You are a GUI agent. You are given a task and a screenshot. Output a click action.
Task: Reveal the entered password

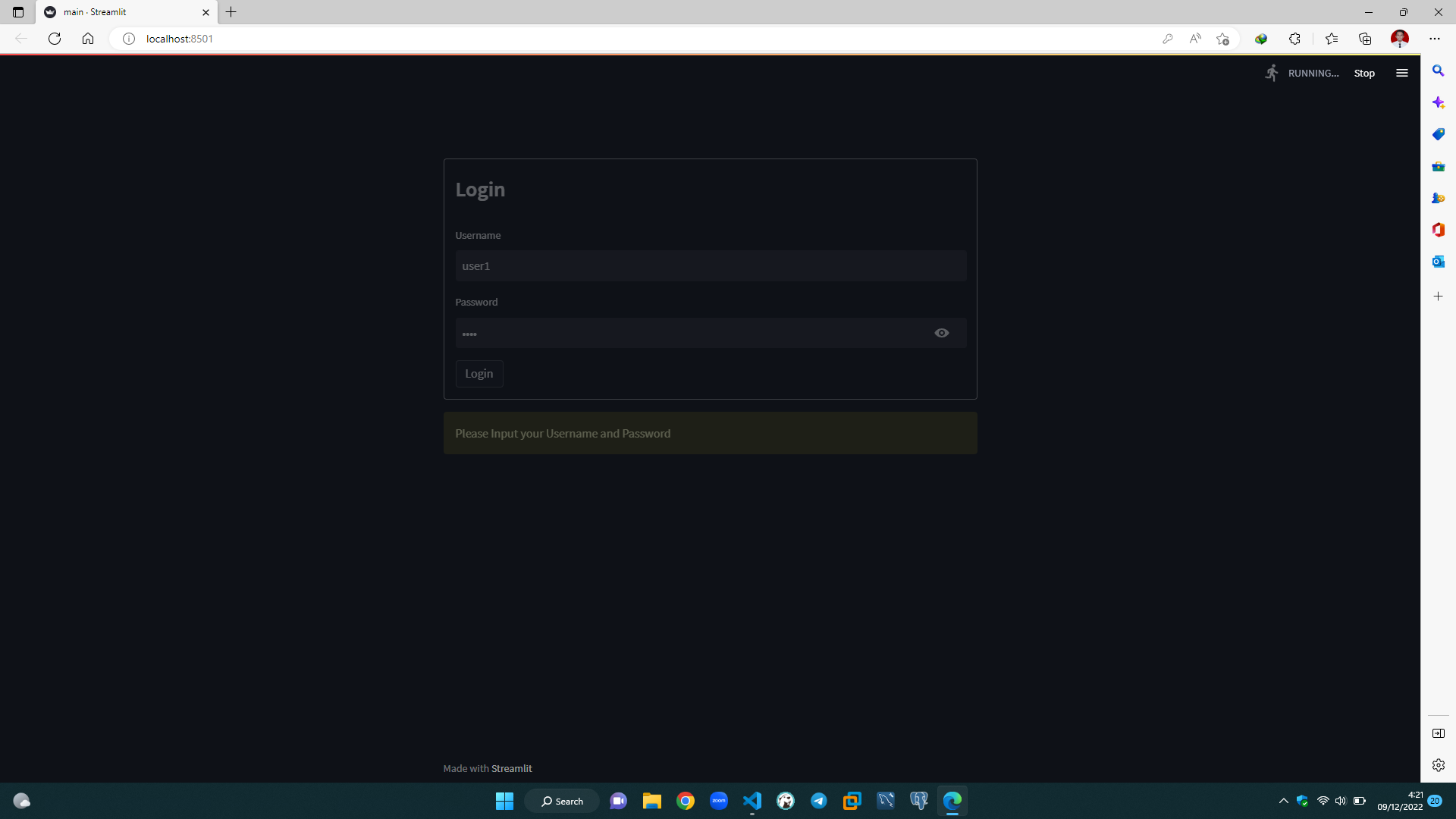[942, 333]
